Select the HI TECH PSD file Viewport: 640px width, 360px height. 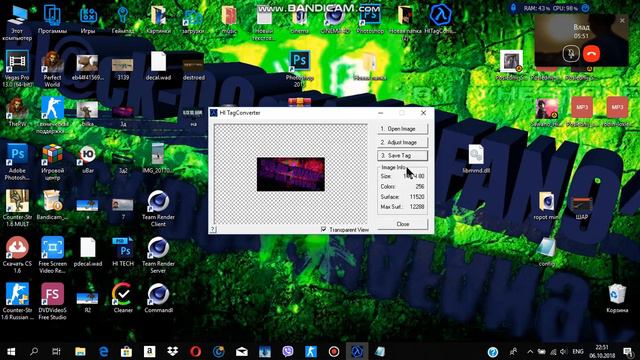(123, 252)
